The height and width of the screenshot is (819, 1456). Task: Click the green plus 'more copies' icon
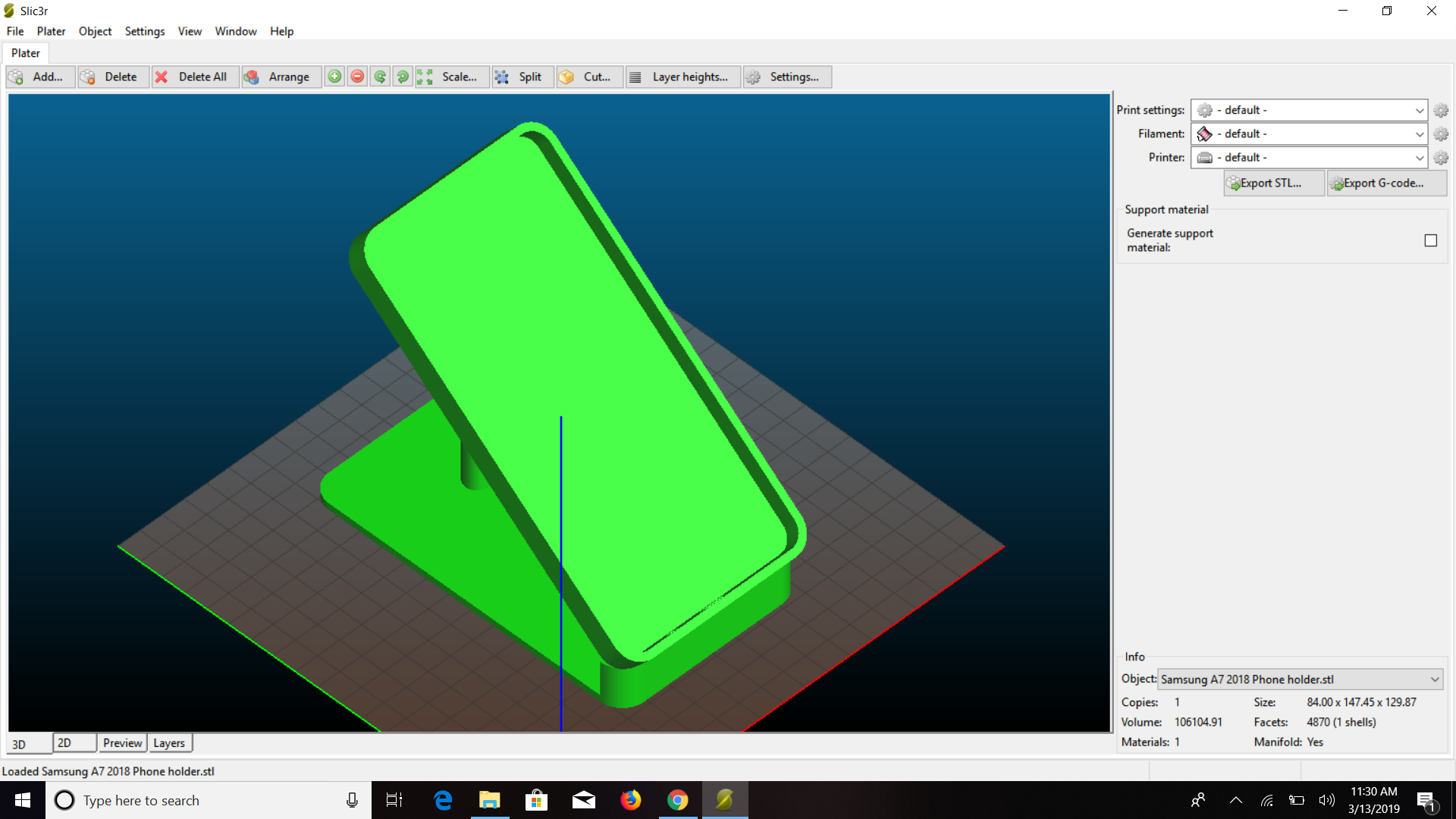[x=334, y=77]
